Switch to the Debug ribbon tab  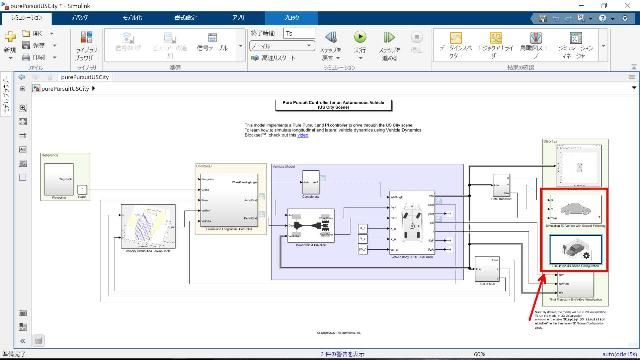coord(79,18)
